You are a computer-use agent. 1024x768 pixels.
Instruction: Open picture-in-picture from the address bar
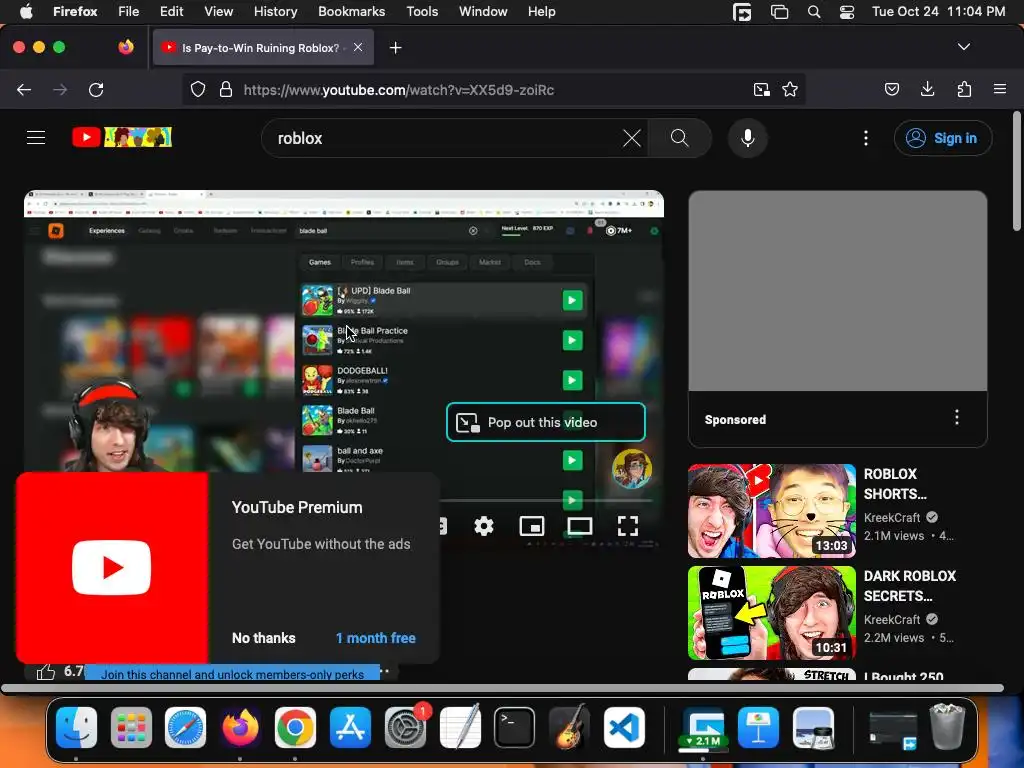[x=761, y=89]
